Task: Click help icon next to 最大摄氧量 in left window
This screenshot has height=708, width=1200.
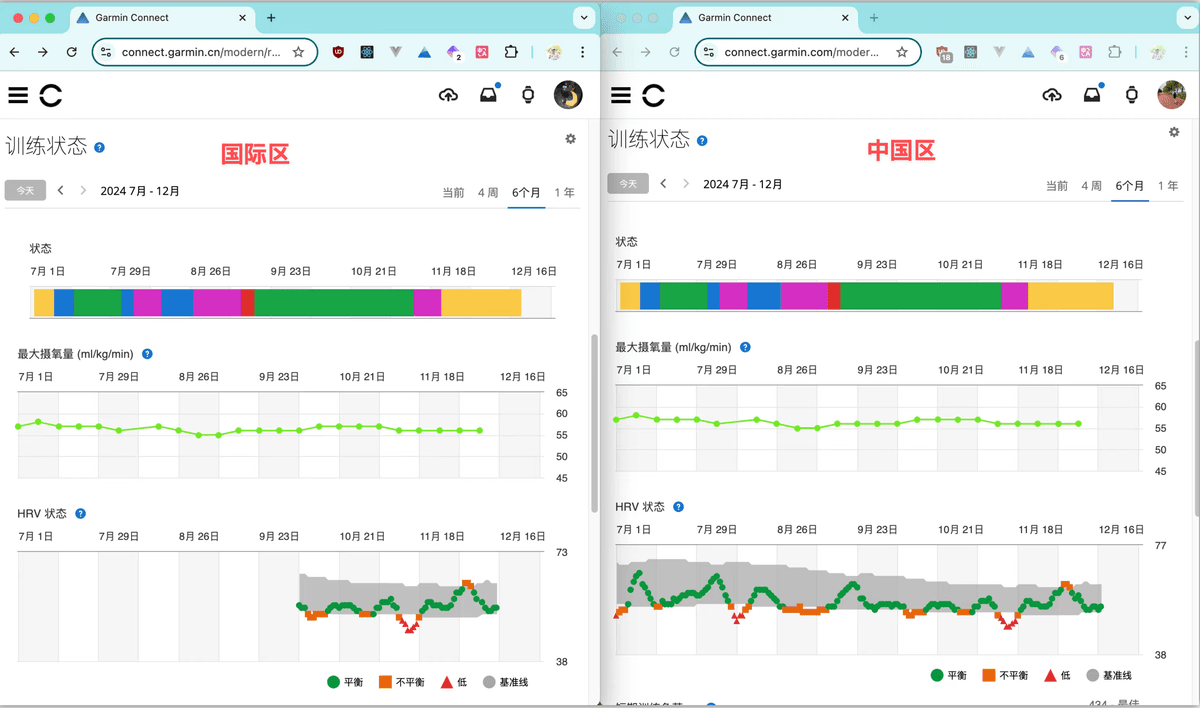Action: 147,354
